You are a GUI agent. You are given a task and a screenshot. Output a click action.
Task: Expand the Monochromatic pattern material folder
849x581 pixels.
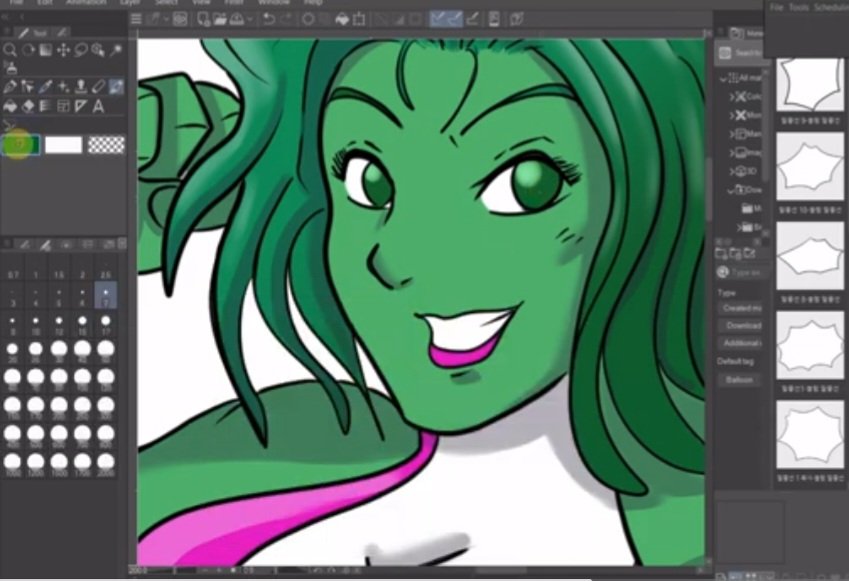(x=732, y=116)
